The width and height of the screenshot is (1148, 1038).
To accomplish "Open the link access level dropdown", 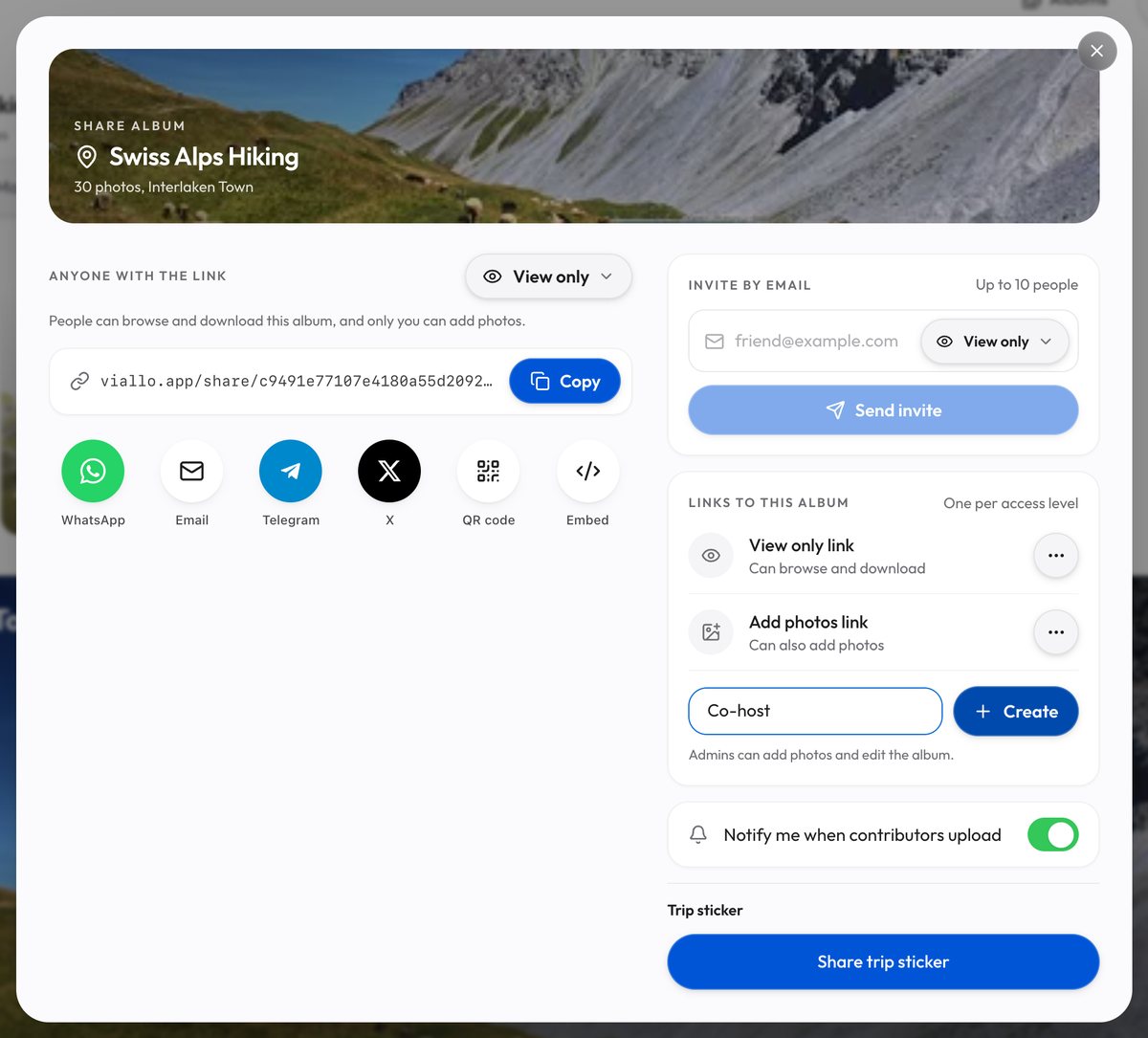I will [548, 276].
